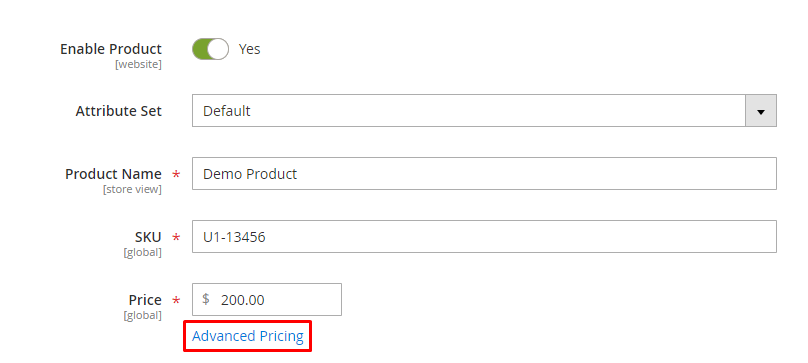The image size is (808, 363).
Task: Click the [website] scope label
Action: click(x=138, y=64)
